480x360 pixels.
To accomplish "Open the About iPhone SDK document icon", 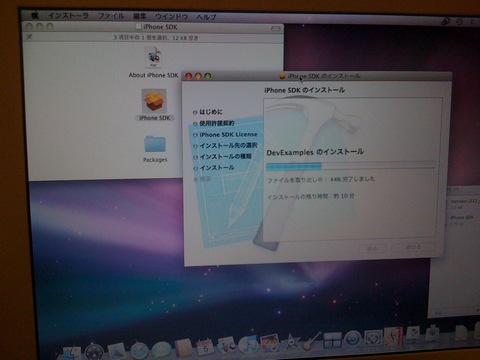I will [x=154, y=58].
